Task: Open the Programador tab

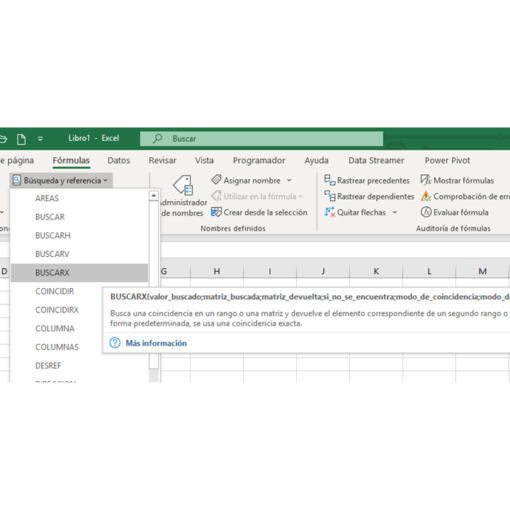Action: coord(259,160)
